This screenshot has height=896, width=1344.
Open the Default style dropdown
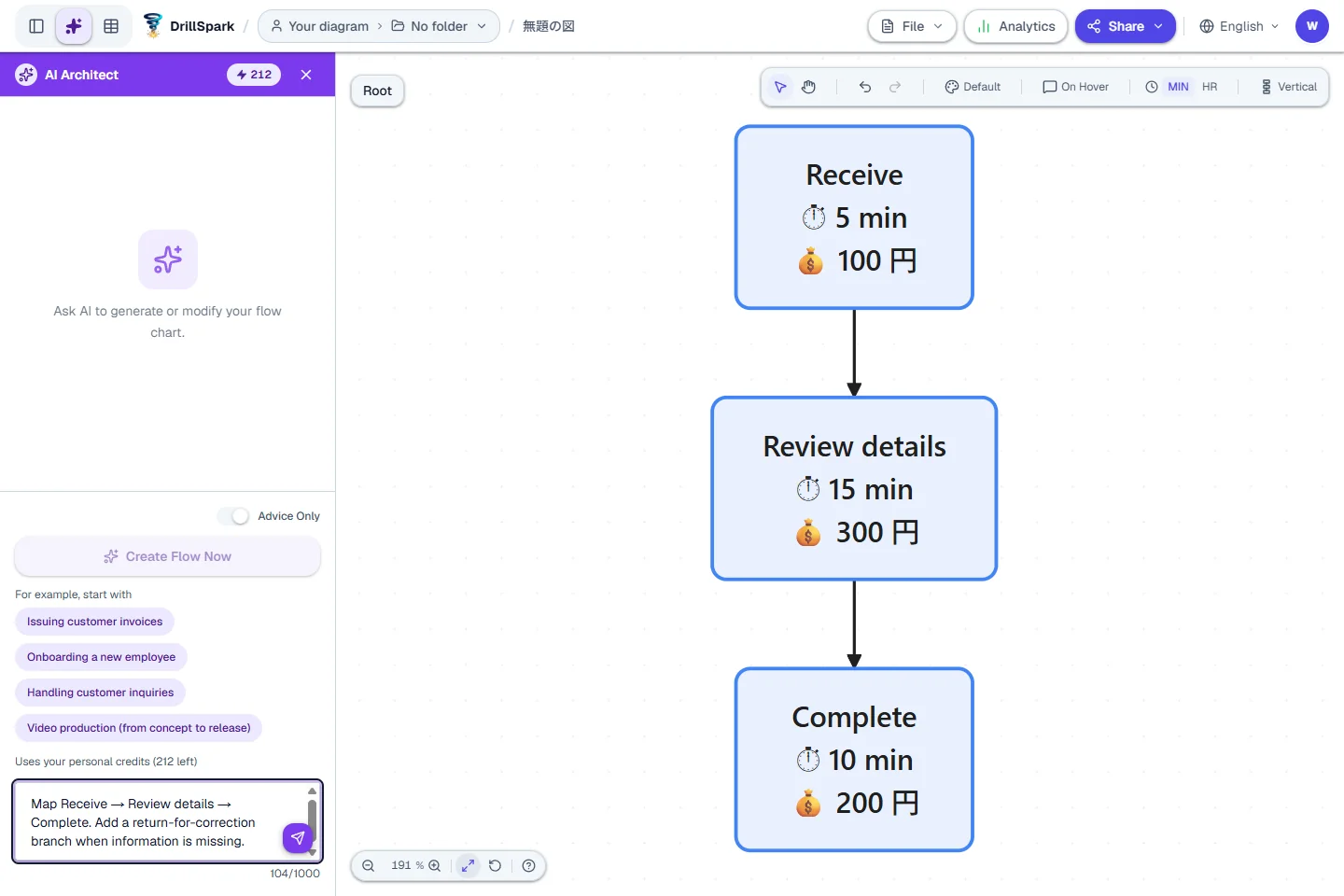tap(973, 87)
